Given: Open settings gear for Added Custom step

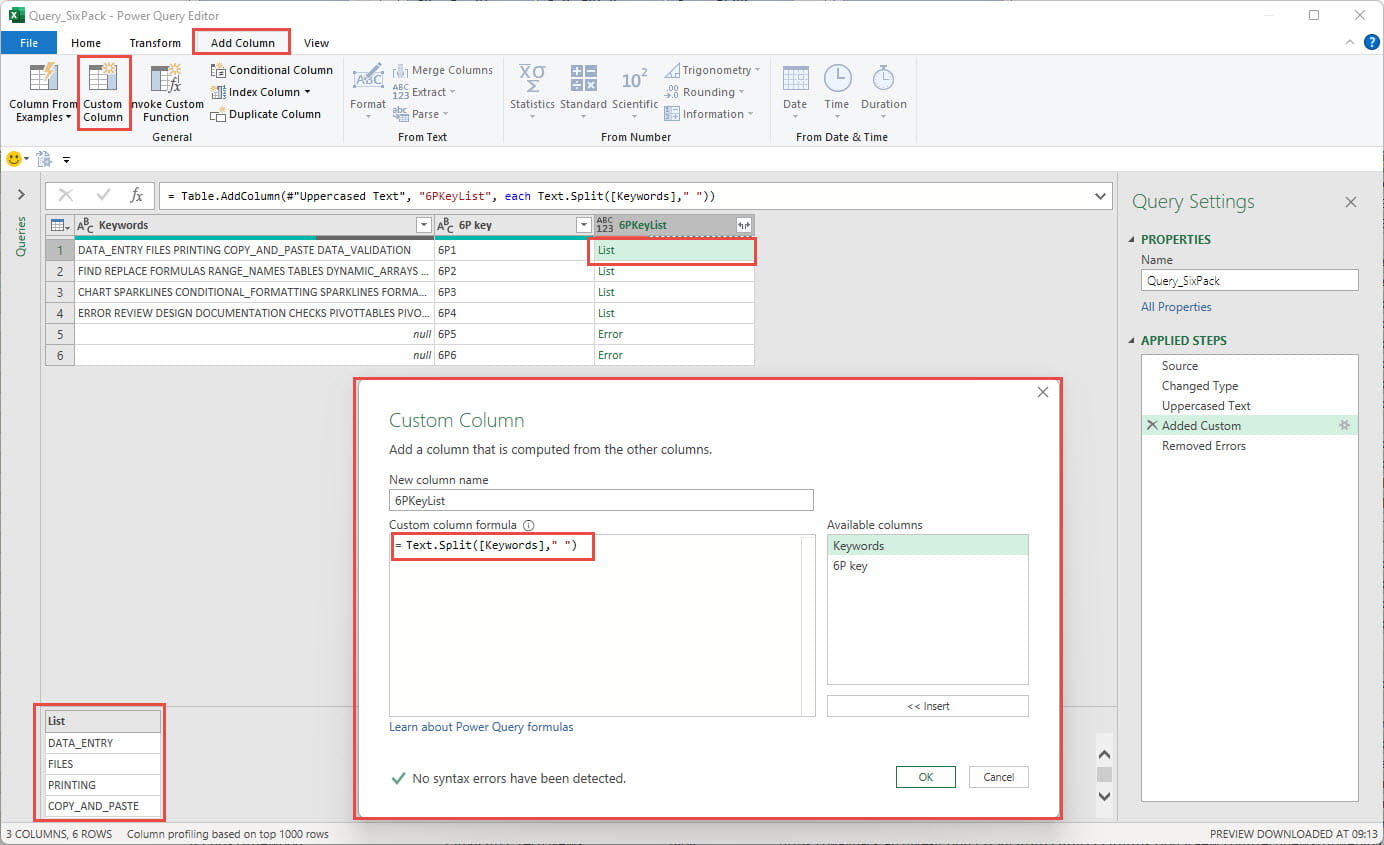Looking at the screenshot, I should (x=1344, y=426).
